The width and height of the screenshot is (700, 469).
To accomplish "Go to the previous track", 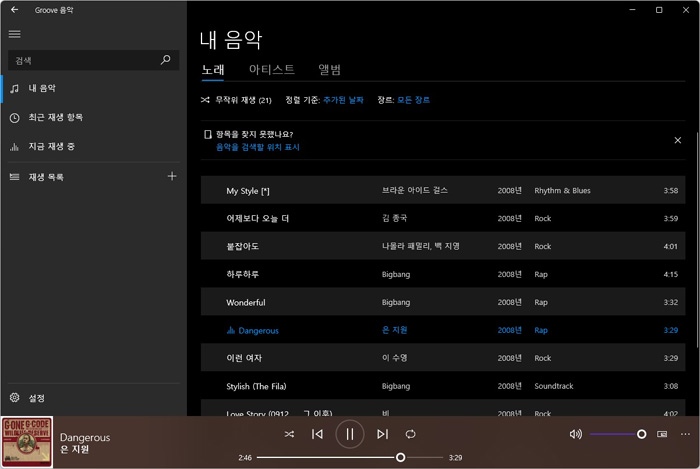I will click(x=317, y=434).
